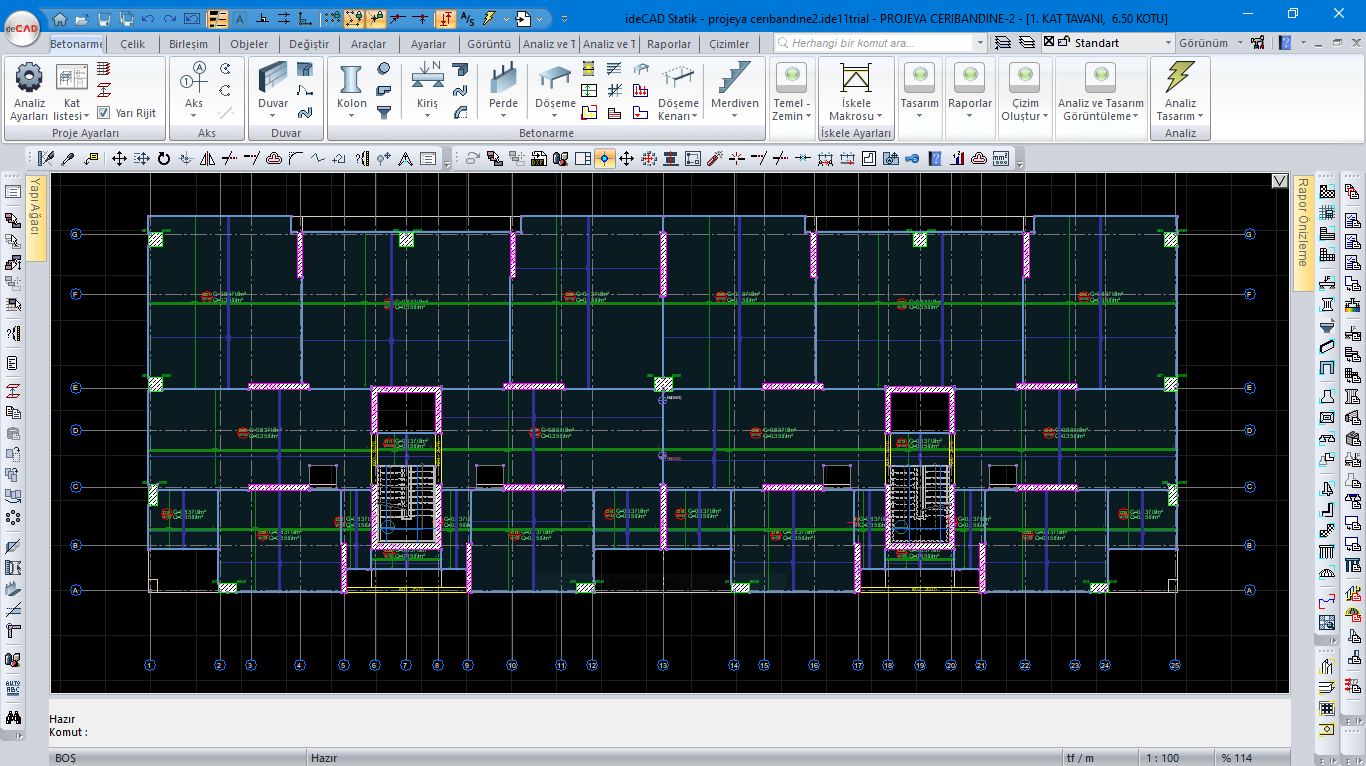Click the Kolon column tool icon
This screenshot has width=1366, height=766.
coord(351,78)
